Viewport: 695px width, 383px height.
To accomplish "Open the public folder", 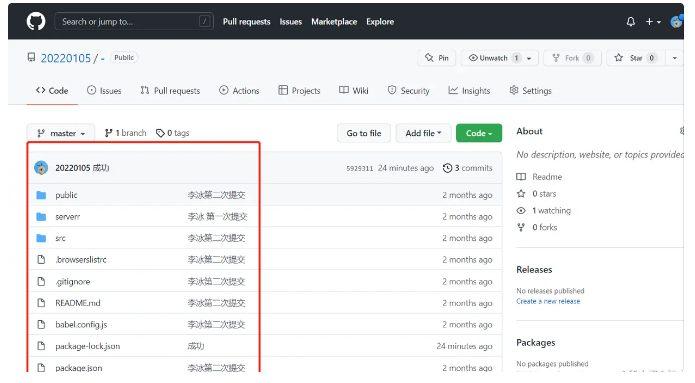I will tap(66, 195).
